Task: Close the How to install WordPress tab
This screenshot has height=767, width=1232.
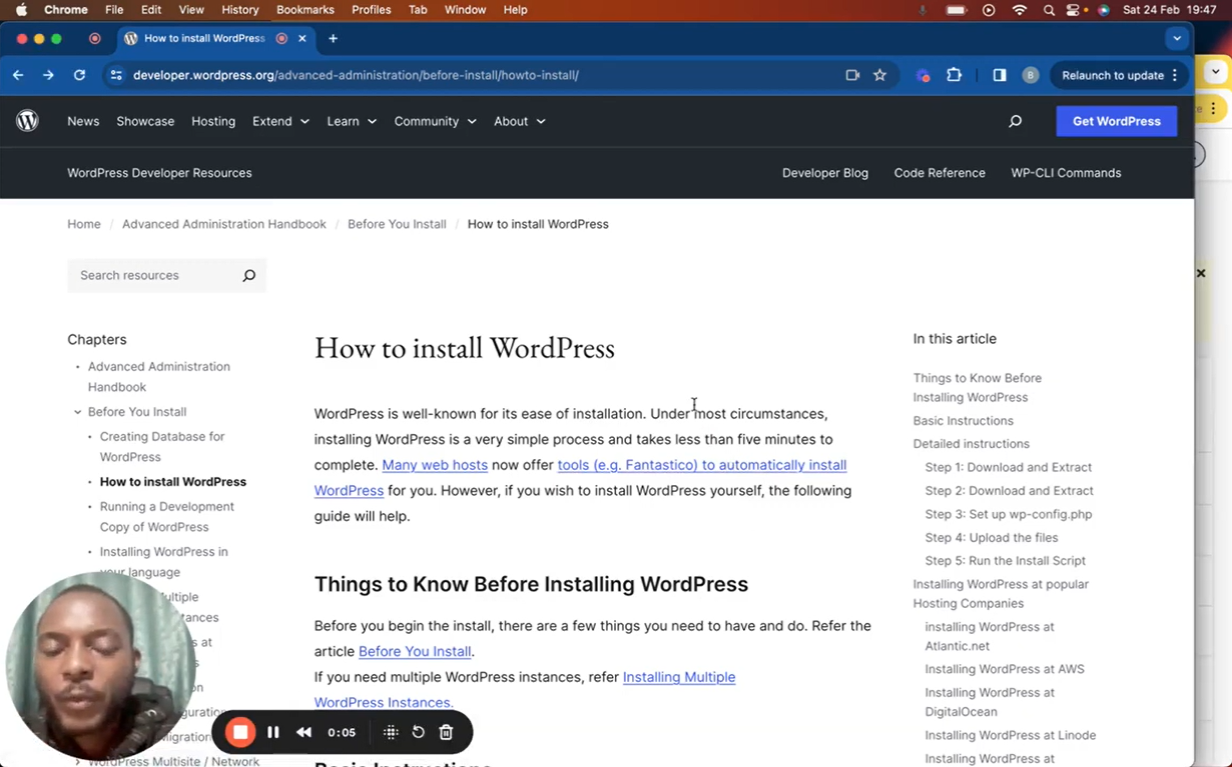Action: point(302,38)
